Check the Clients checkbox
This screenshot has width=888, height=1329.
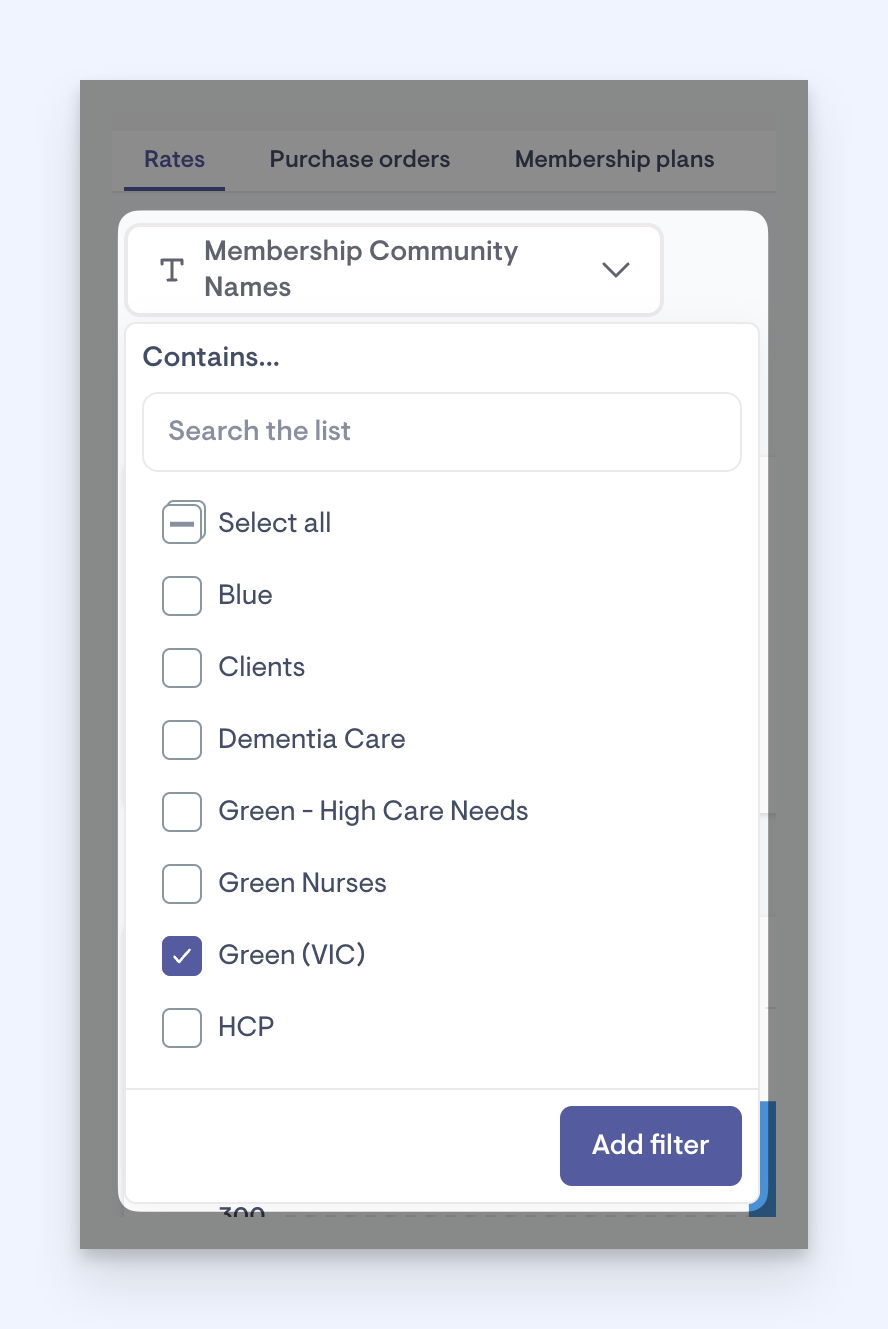point(182,667)
